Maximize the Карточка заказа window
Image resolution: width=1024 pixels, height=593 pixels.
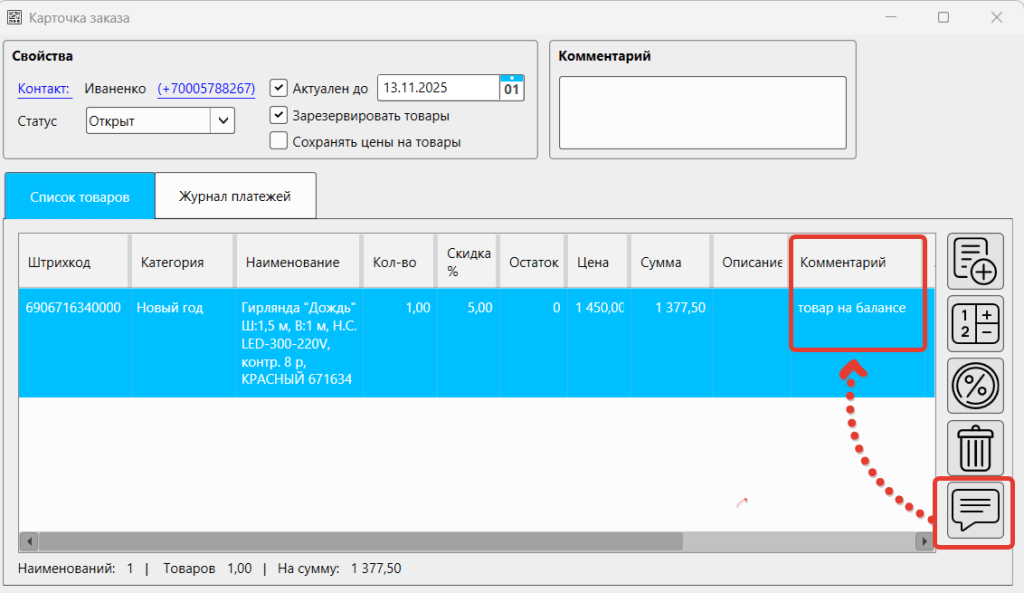(943, 18)
